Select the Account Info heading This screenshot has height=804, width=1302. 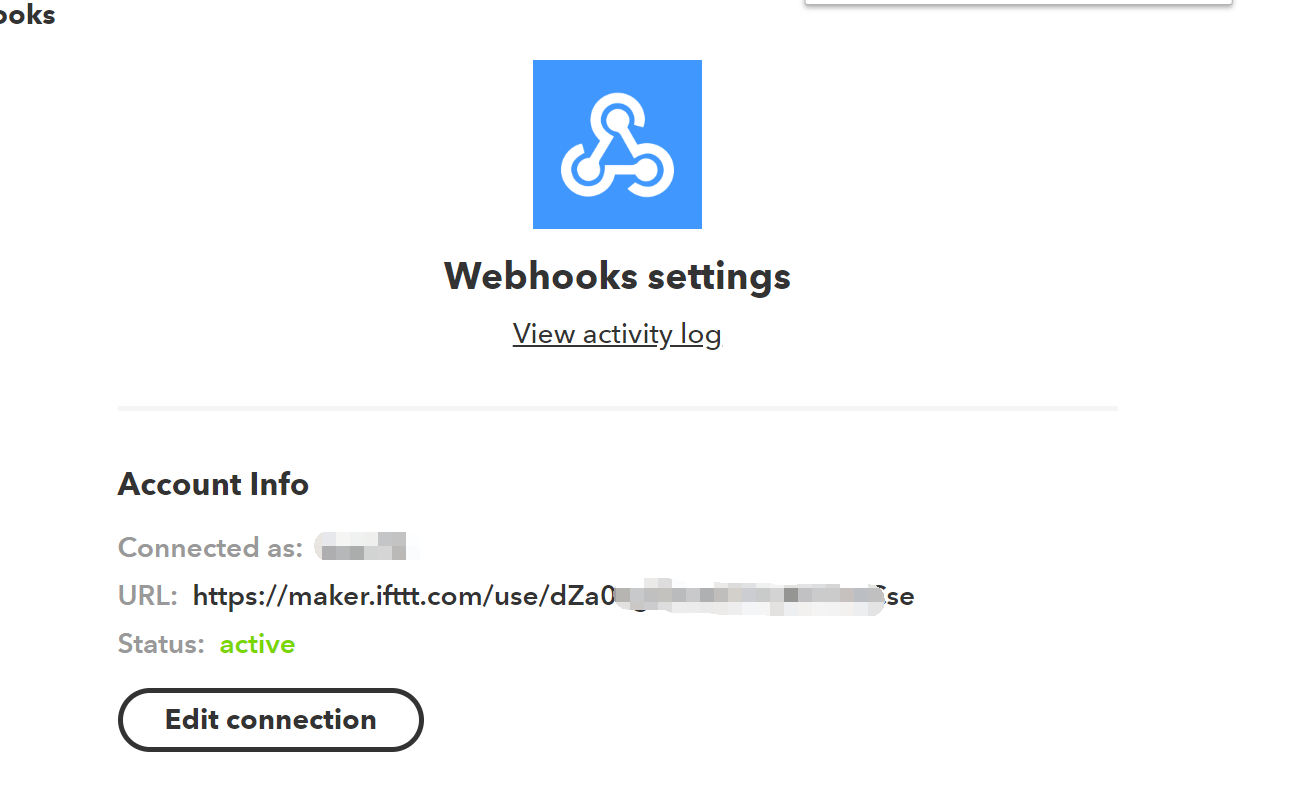213,484
